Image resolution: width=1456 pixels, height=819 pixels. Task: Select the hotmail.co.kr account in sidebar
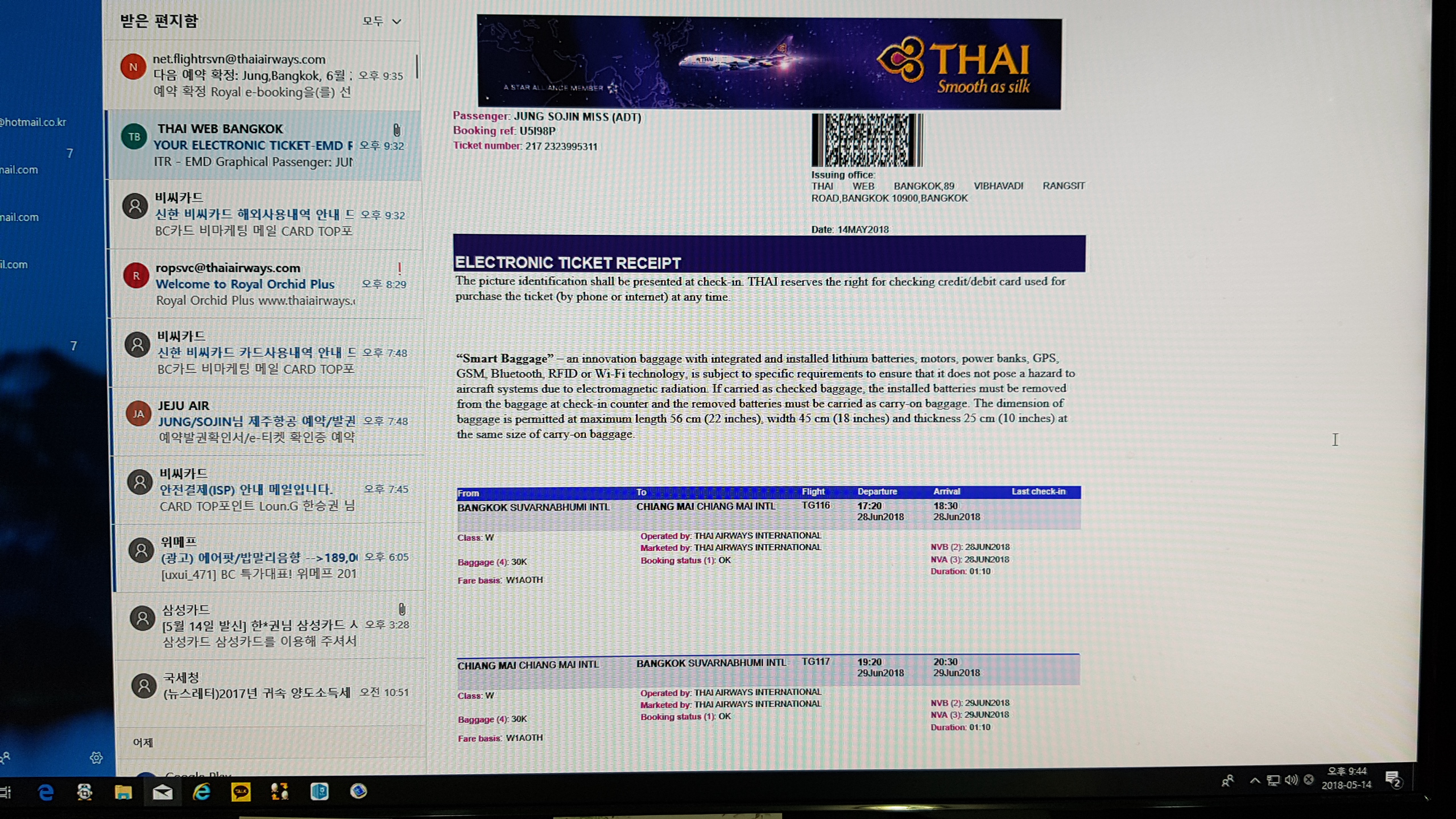tap(34, 122)
